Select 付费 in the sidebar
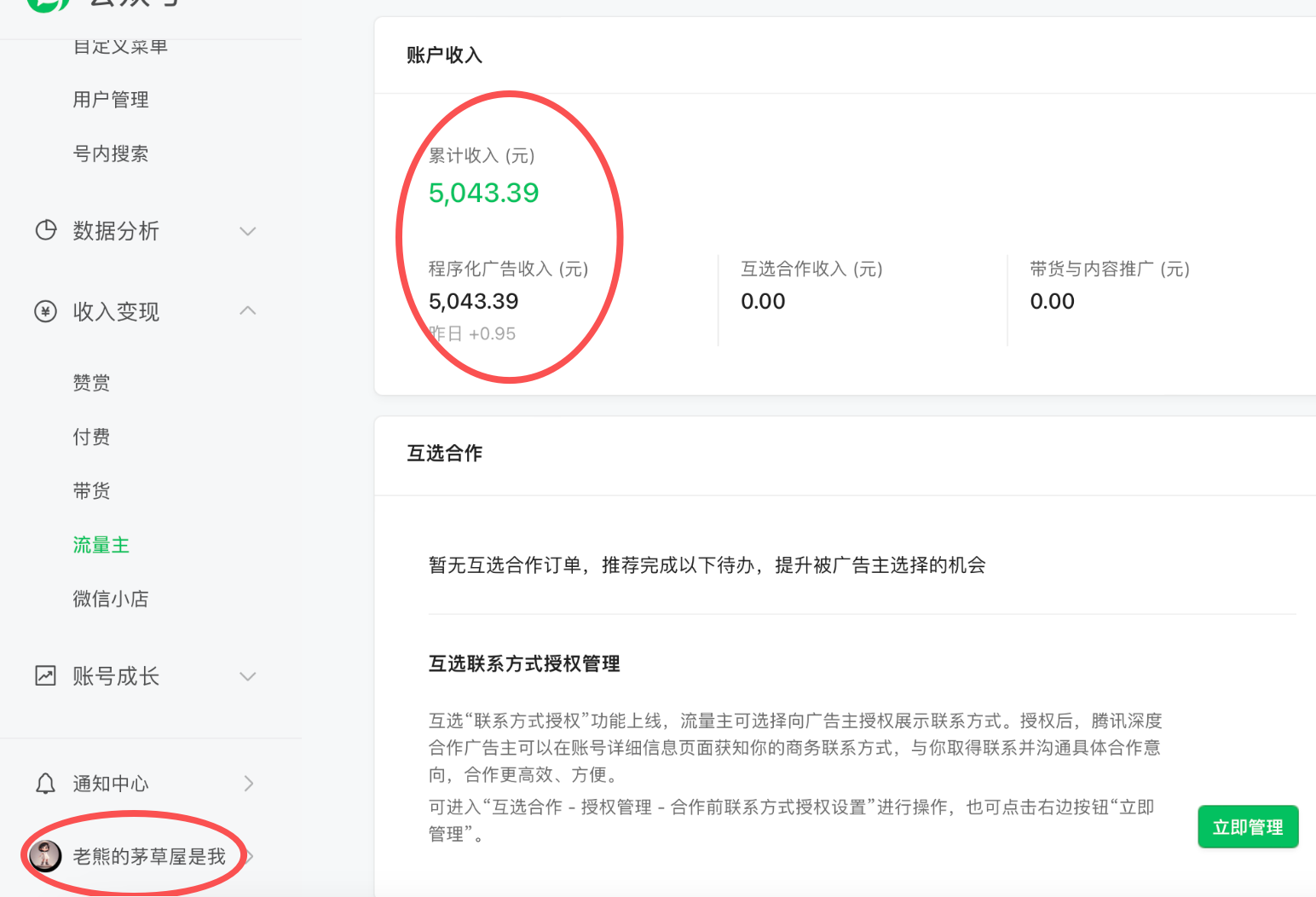The width and height of the screenshot is (1316, 897). (91, 437)
